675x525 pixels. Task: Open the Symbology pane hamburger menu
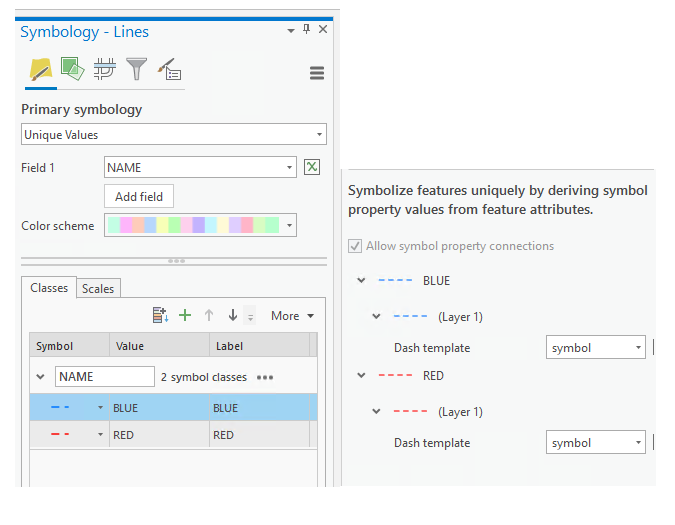click(x=317, y=73)
